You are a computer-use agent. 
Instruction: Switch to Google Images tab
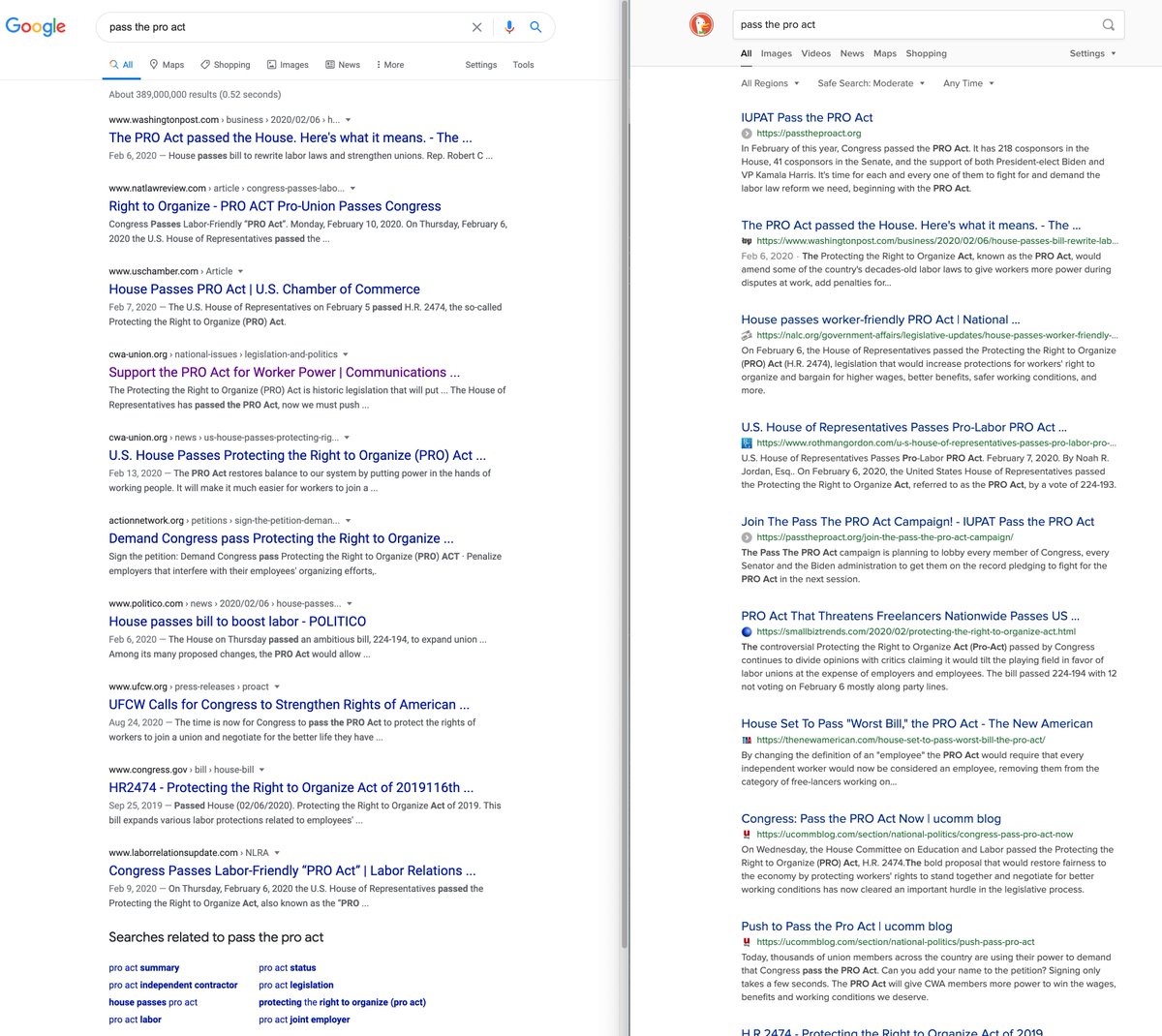(x=288, y=65)
